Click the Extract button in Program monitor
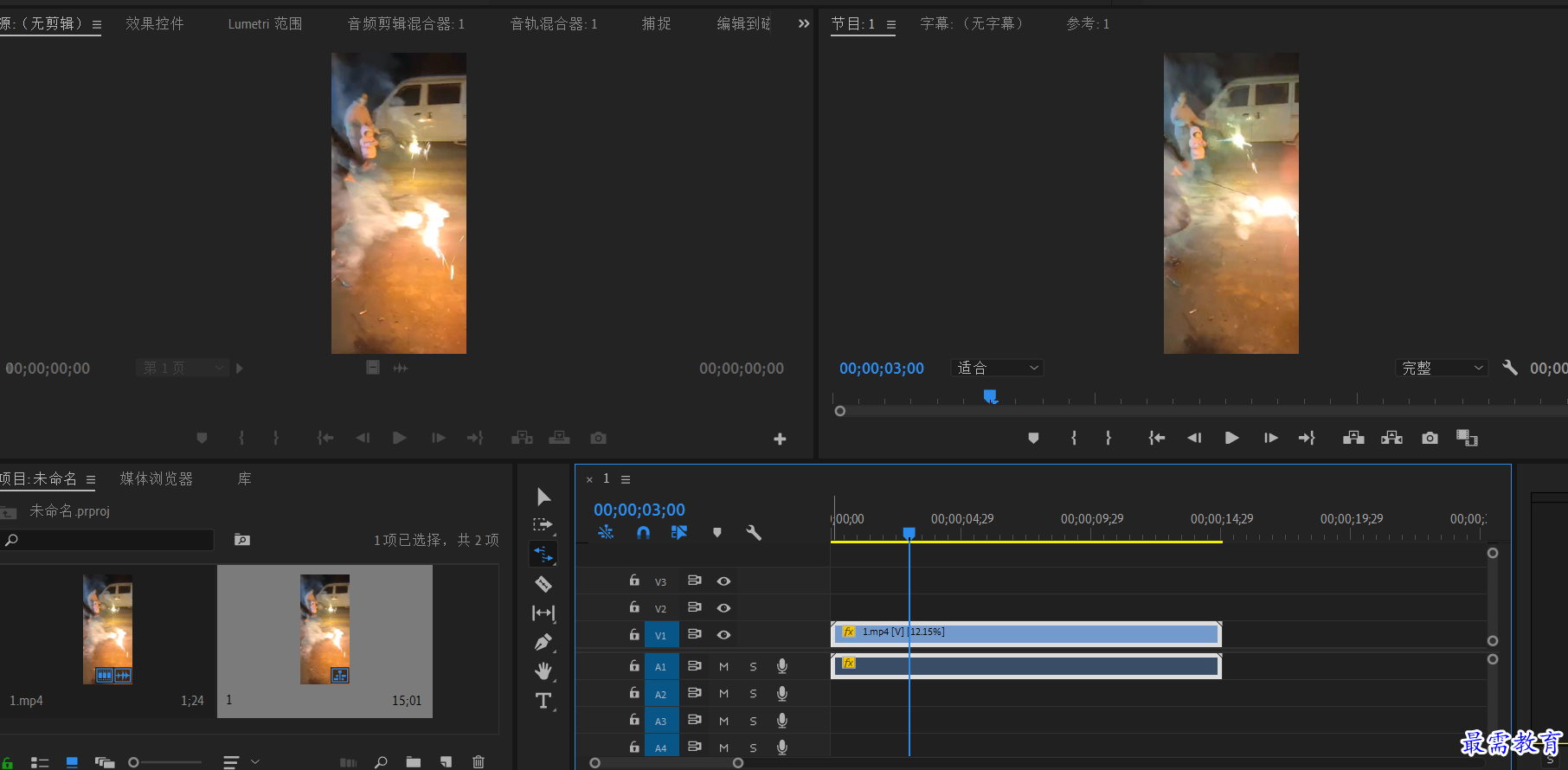 [x=1391, y=439]
